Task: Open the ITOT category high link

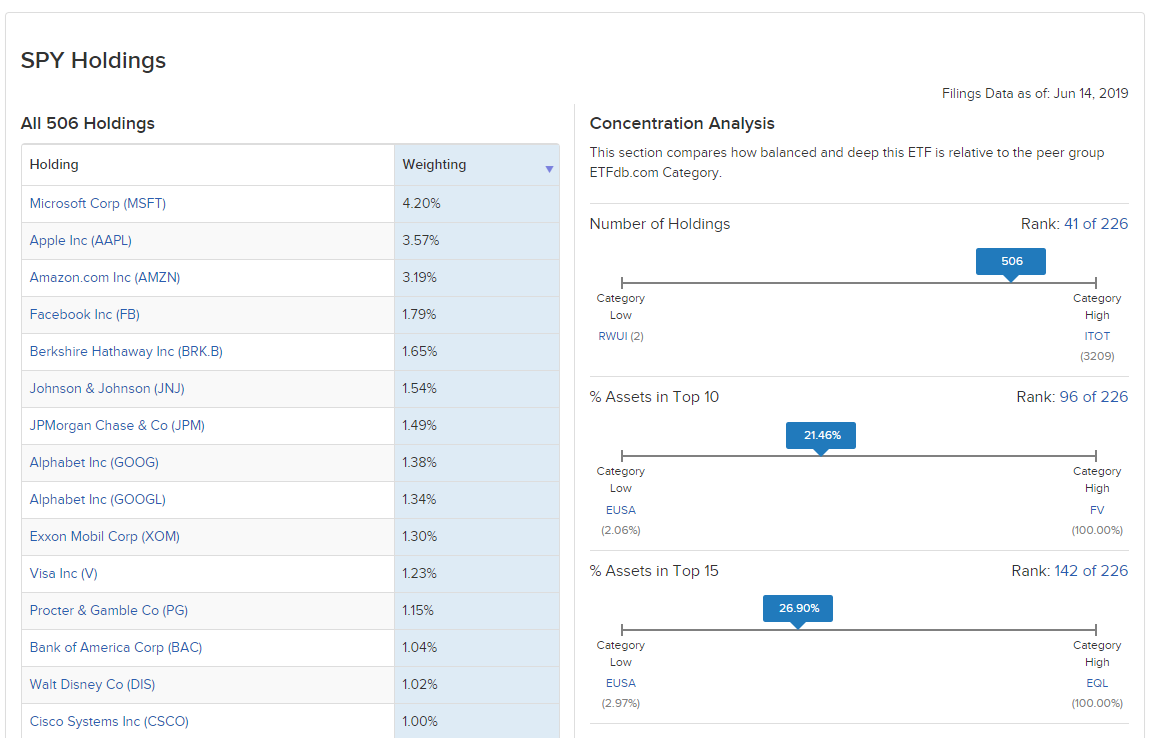Action: tap(1097, 336)
